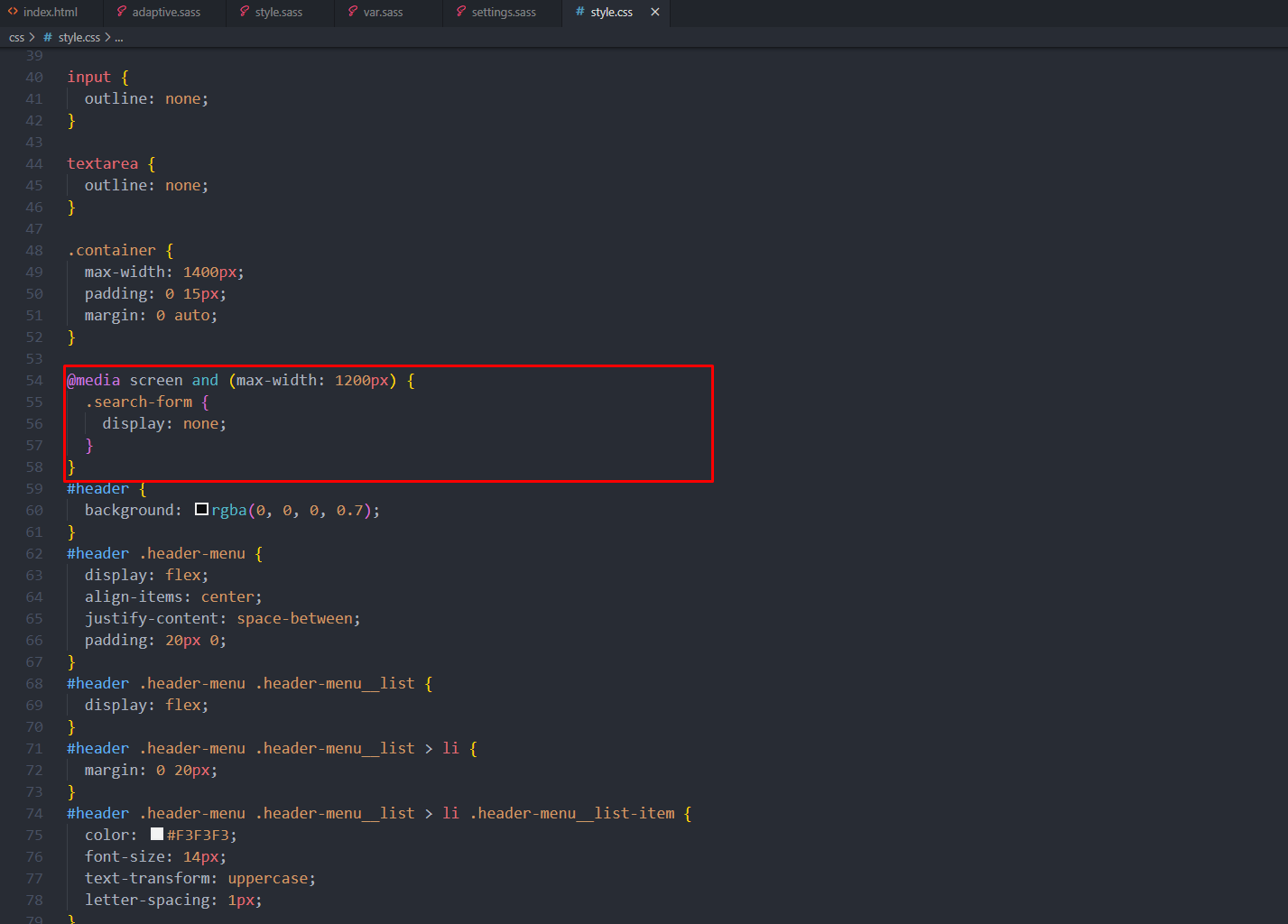Close the style.css tab
This screenshot has width=1288, height=924.
coord(655,12)
